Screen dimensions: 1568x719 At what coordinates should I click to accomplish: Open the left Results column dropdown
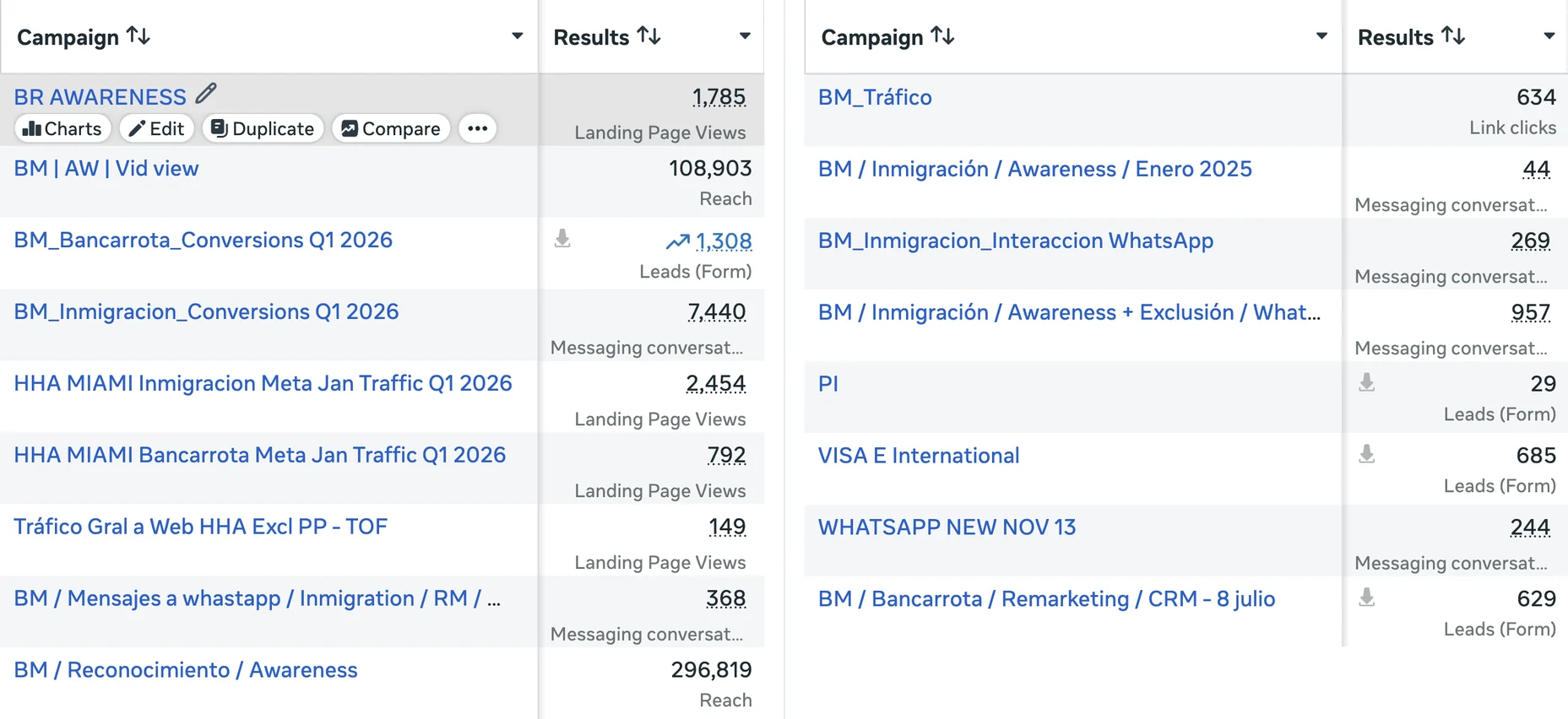745,36
